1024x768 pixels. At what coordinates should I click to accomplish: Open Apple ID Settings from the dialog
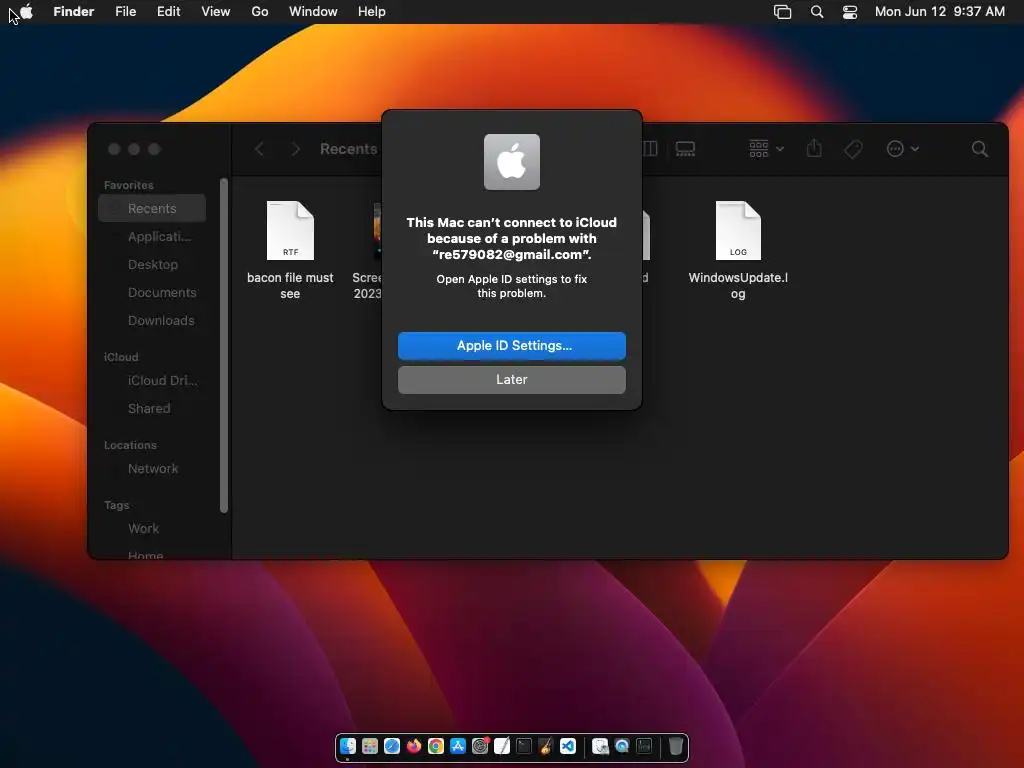point(511,345)
